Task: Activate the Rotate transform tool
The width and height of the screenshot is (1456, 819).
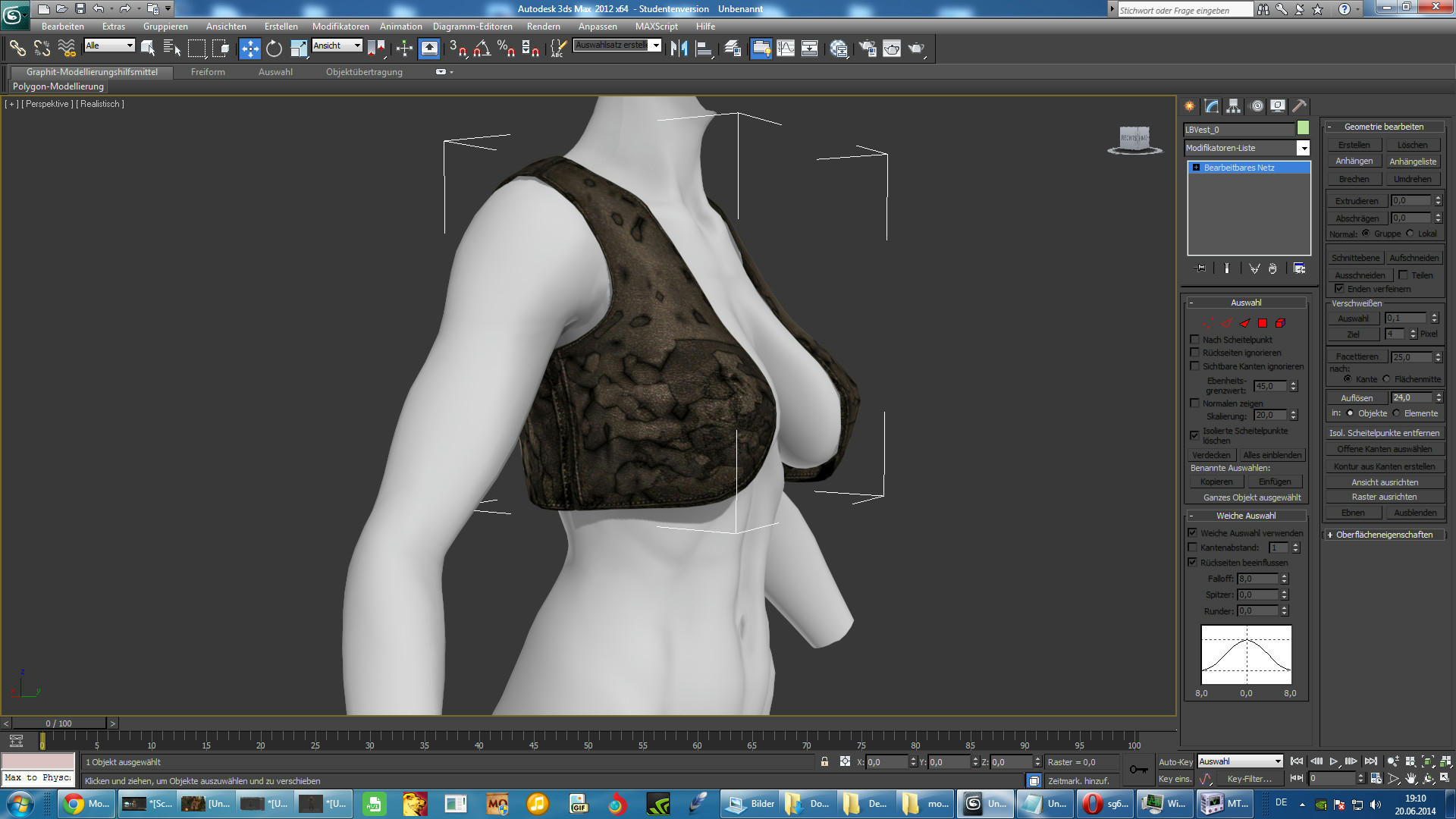Action: [x=274, y=49]
